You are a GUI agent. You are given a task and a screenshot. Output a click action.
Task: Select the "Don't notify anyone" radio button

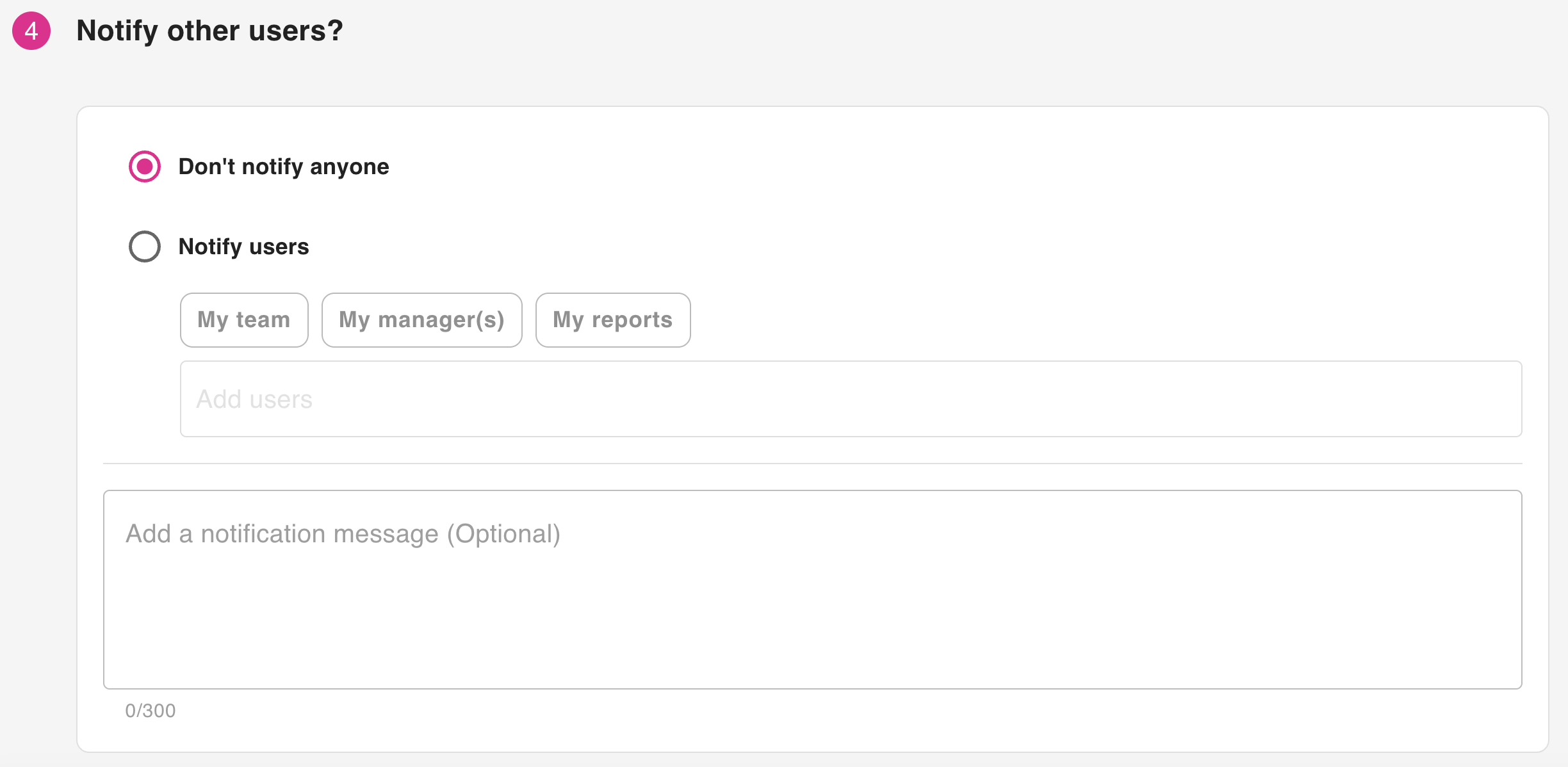(145, 166)
